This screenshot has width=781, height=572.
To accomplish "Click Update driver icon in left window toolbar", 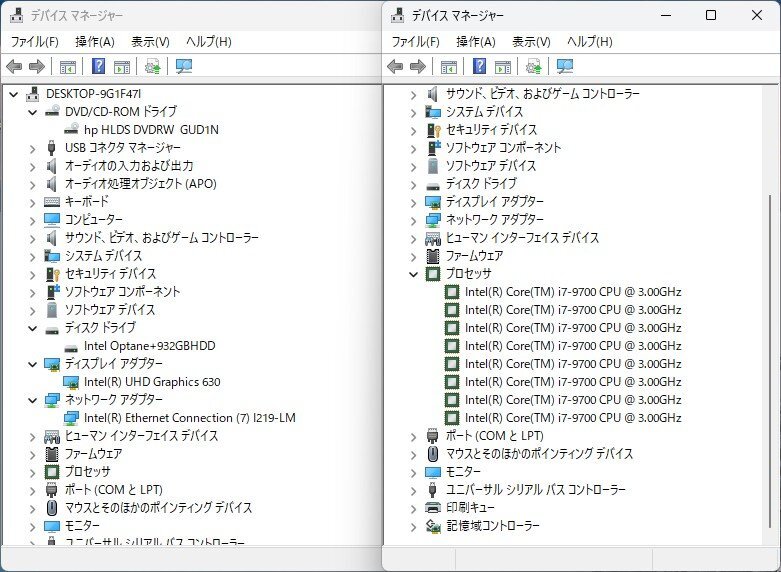I will (x=152, y=66).
